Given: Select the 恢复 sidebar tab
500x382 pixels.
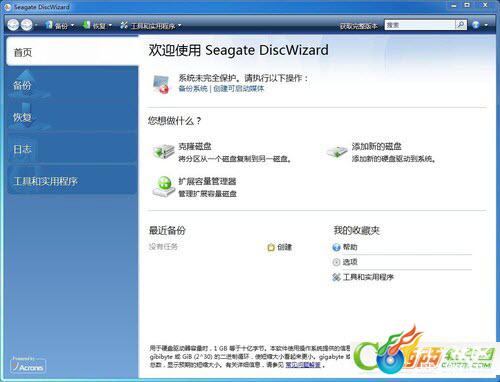Looking at the screenshot, I should [72, 117].
